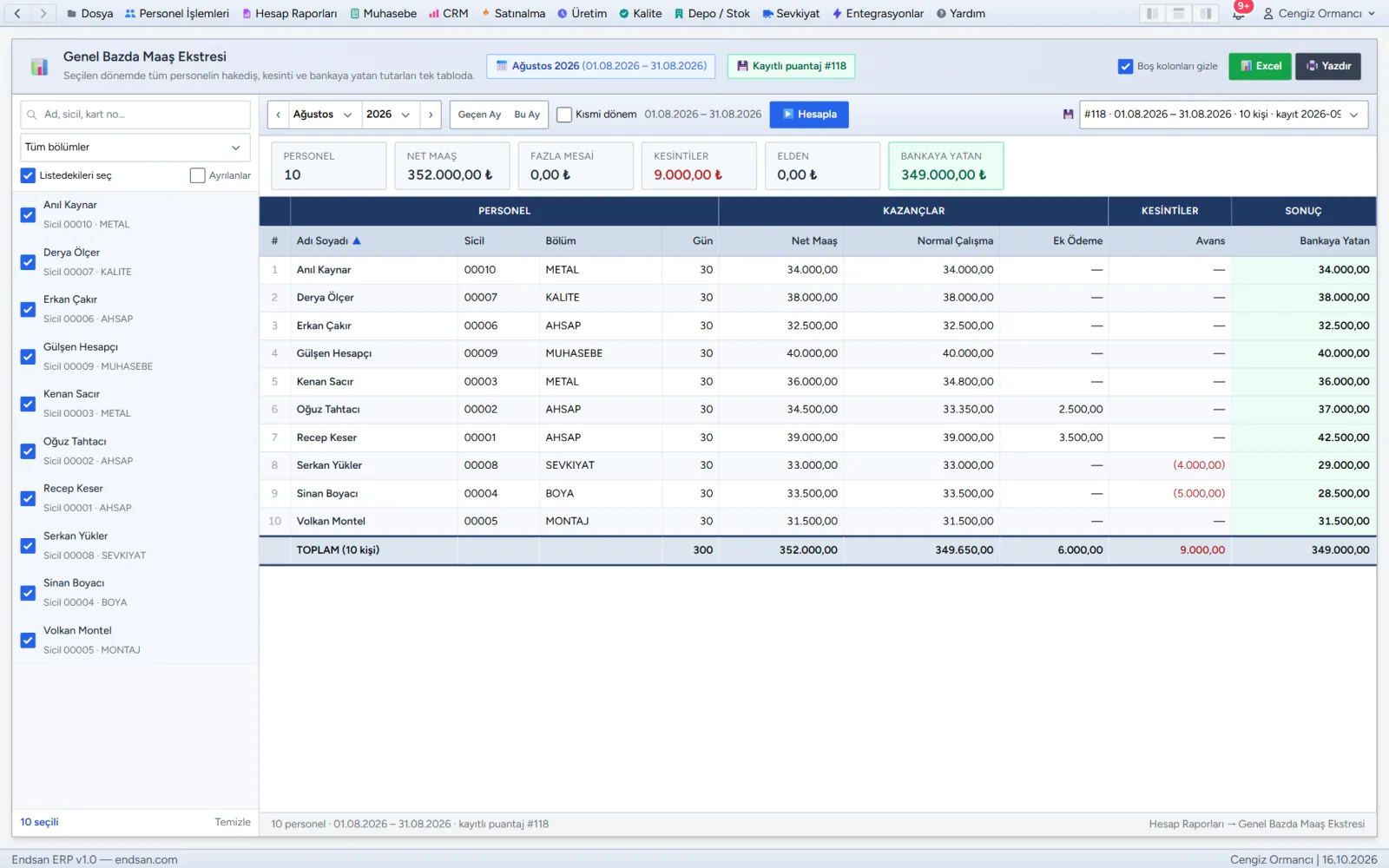
Task: Click the Temizle link under the personnel list
Action: pos(233,823)
